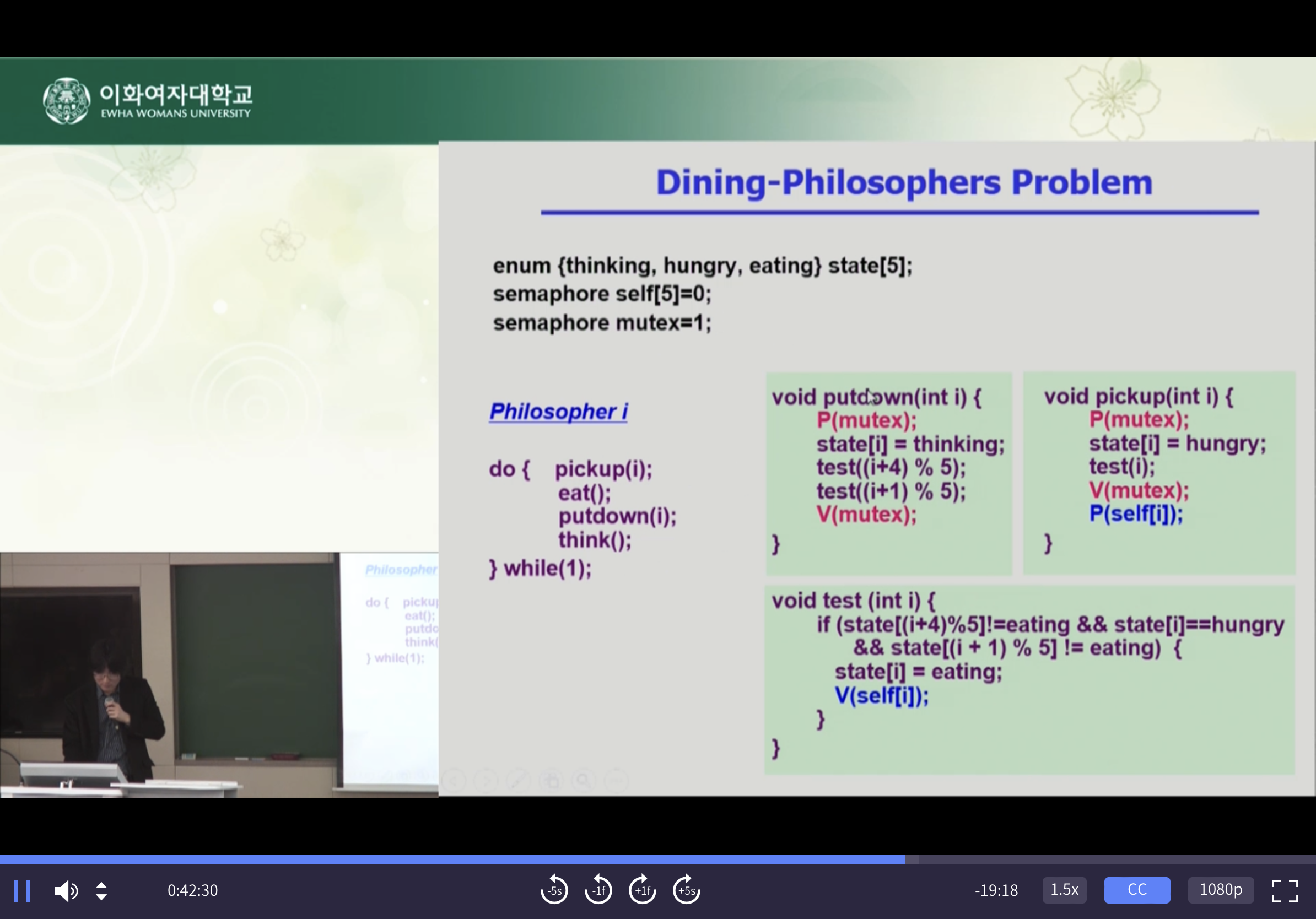Click the Philosopher i link on the slide
Image resolution: width=1316 pixels, height=919 pixels.
558,412
